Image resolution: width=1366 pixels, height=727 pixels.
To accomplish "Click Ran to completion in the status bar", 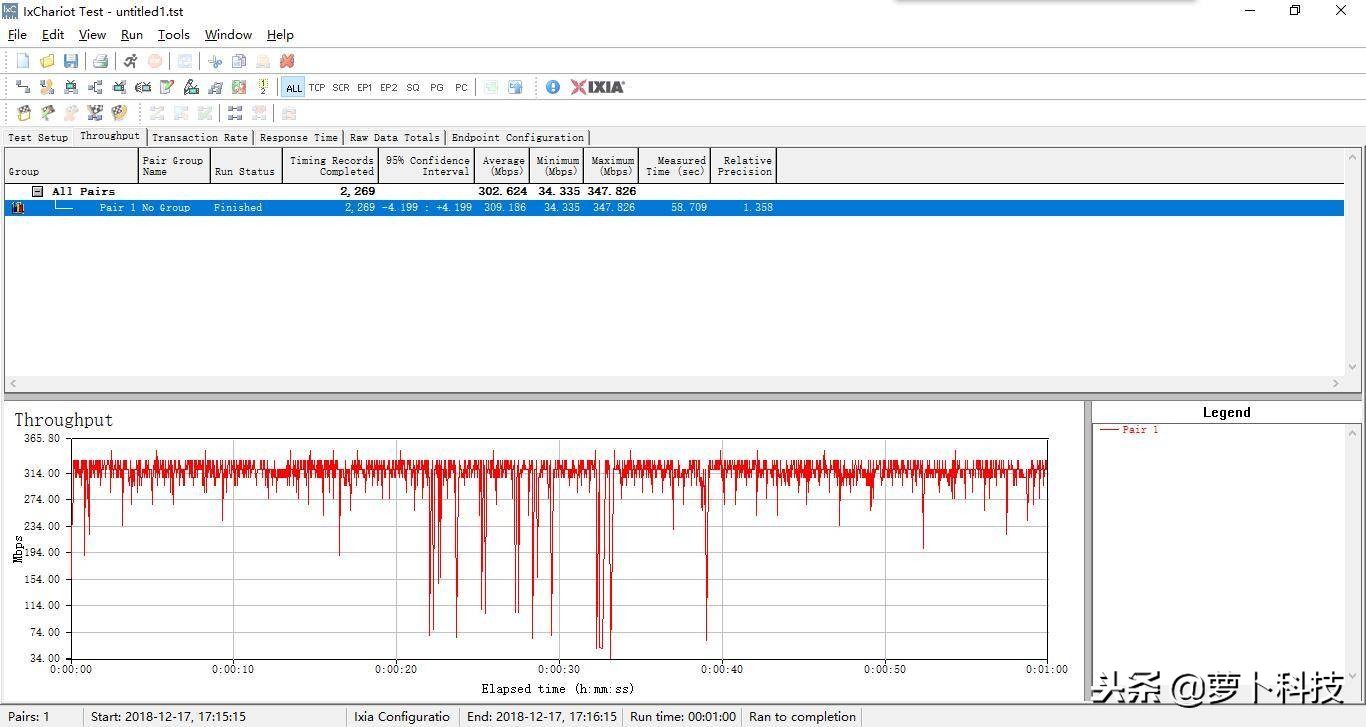I will 801,716.
